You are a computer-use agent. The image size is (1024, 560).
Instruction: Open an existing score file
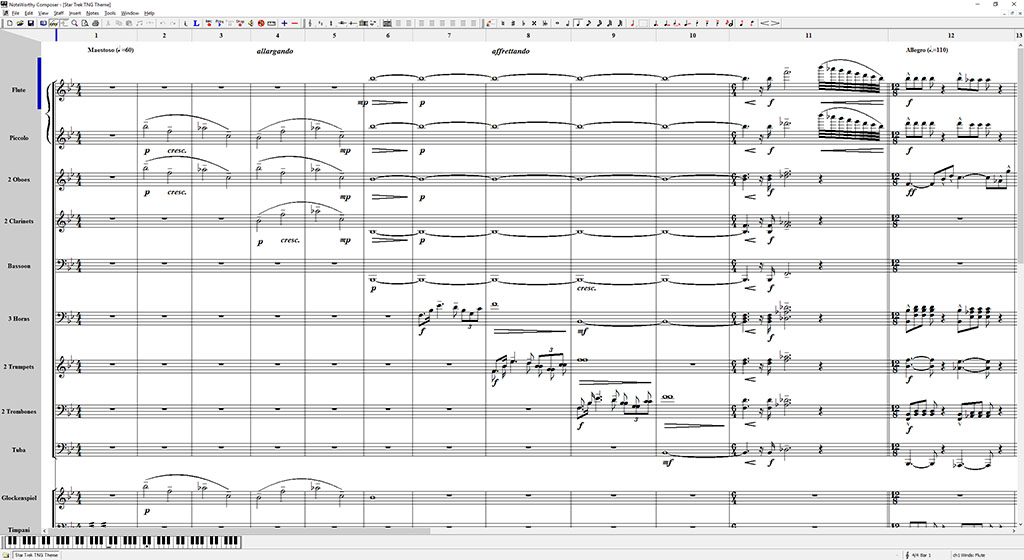[x=20, y=23]
